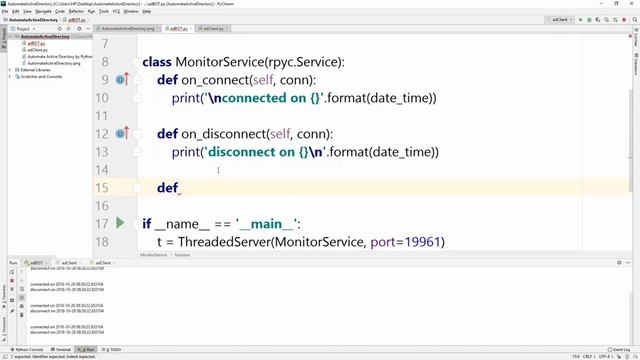The image size is (640, 360).
Task: Fold the on_disconnect method at line 12
Action: (x=137, y=134)
